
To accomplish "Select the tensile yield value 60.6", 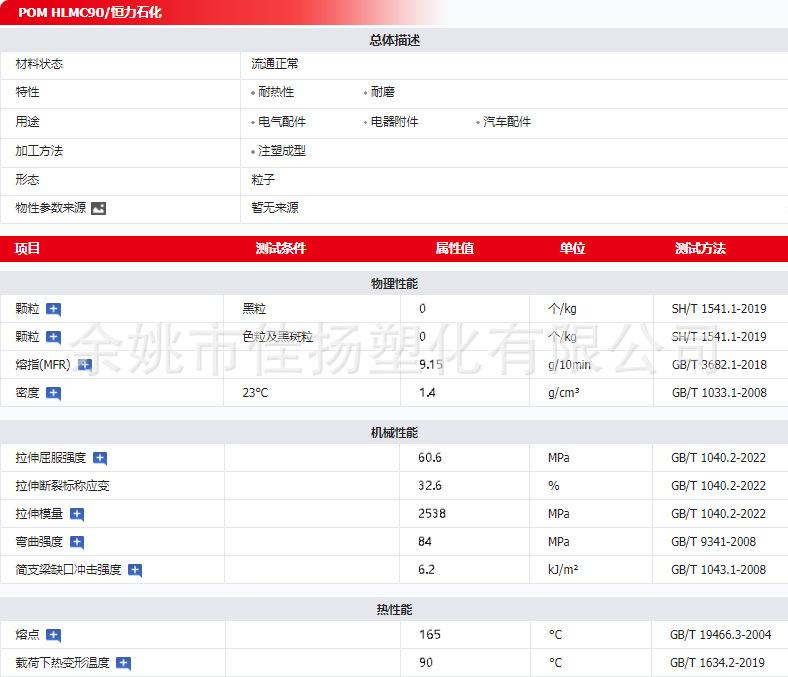I will click(x=430, y=458).
